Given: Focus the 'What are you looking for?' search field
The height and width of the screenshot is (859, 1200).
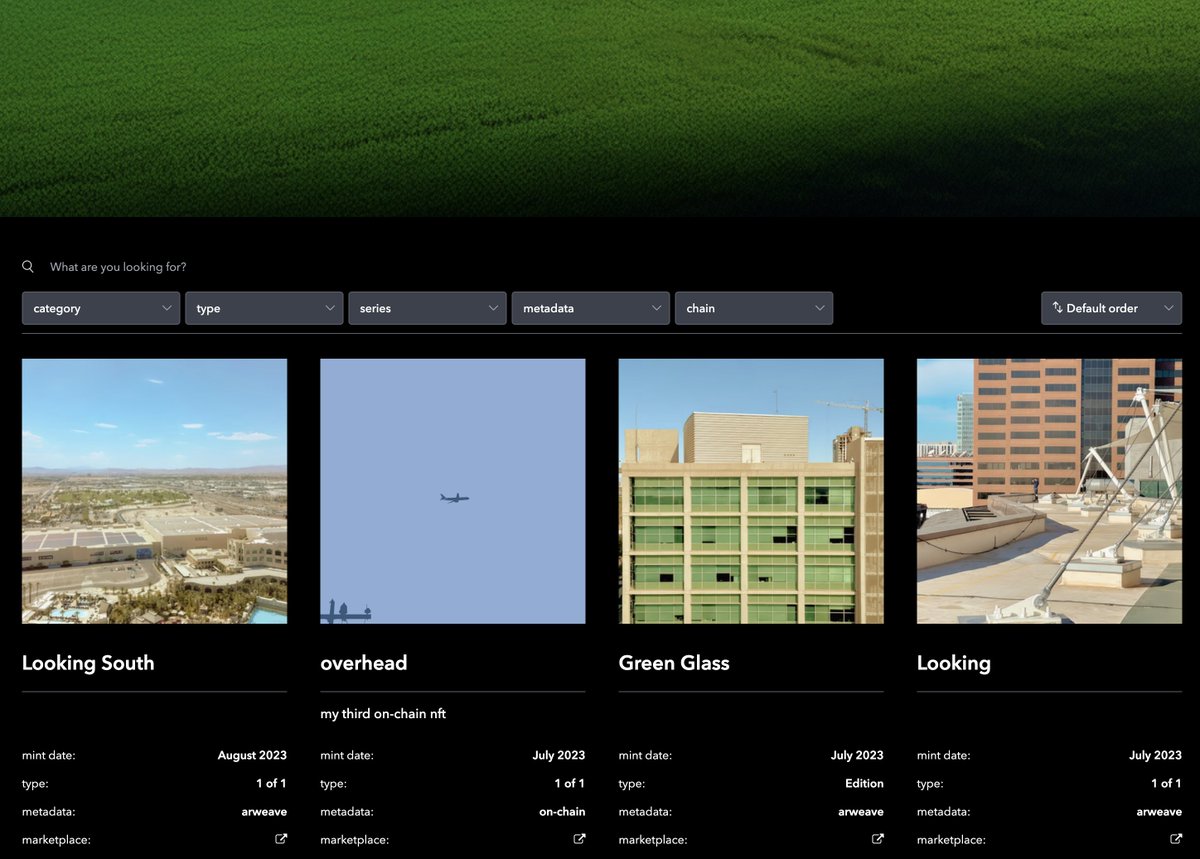Looking at the screenshot, I should click(x=600, y=267).
